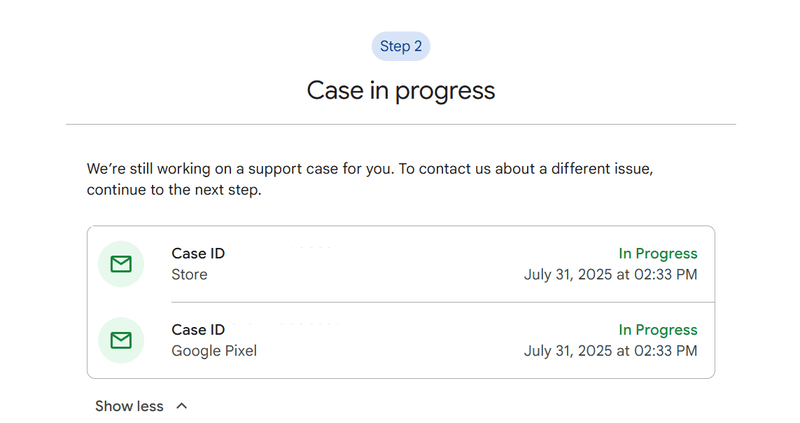Click the horizontal line under the heading

pos(400,125)
